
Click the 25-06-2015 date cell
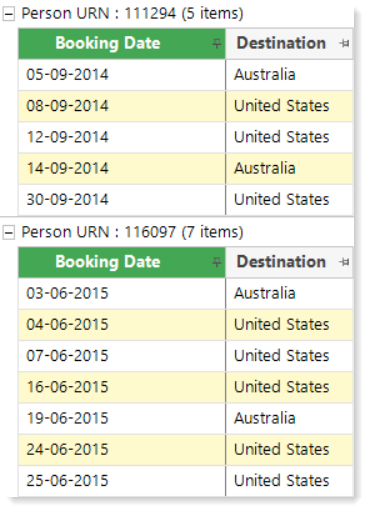point(122,481)
